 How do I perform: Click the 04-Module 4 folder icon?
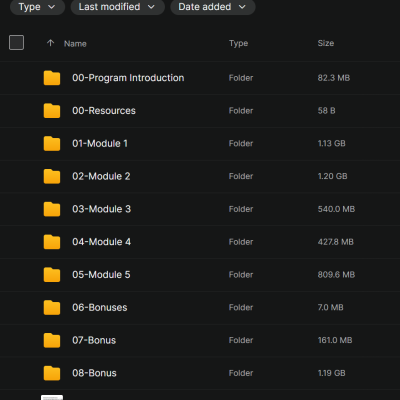pyautogui.click(x=52, y=242)
